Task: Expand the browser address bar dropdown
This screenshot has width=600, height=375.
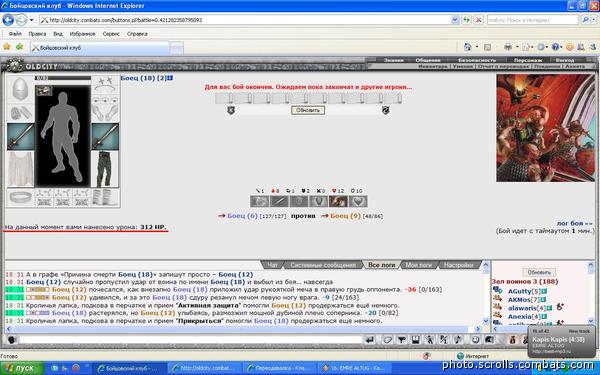Action: pos(455,20)
